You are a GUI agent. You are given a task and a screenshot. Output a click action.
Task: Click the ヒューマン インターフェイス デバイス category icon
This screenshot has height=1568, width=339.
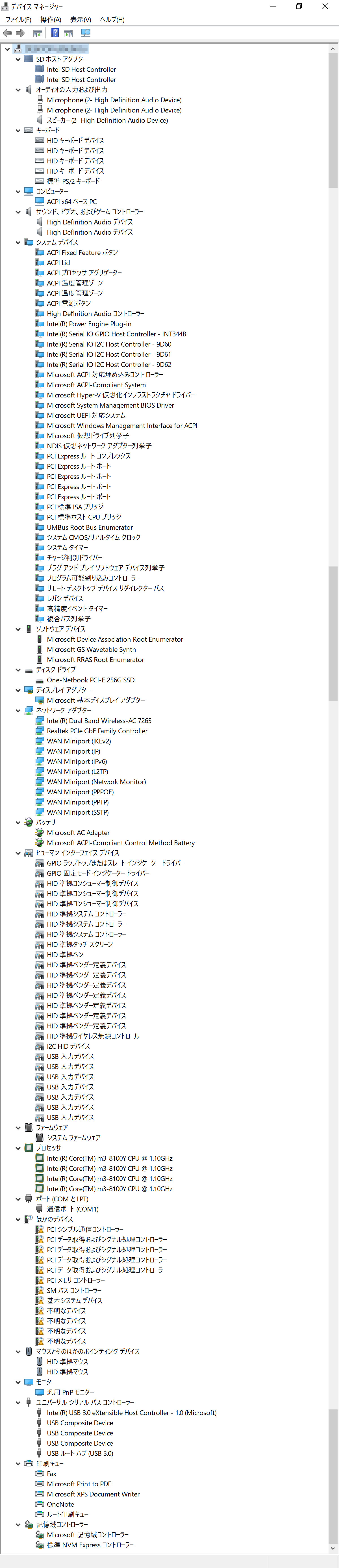[29, 853]
